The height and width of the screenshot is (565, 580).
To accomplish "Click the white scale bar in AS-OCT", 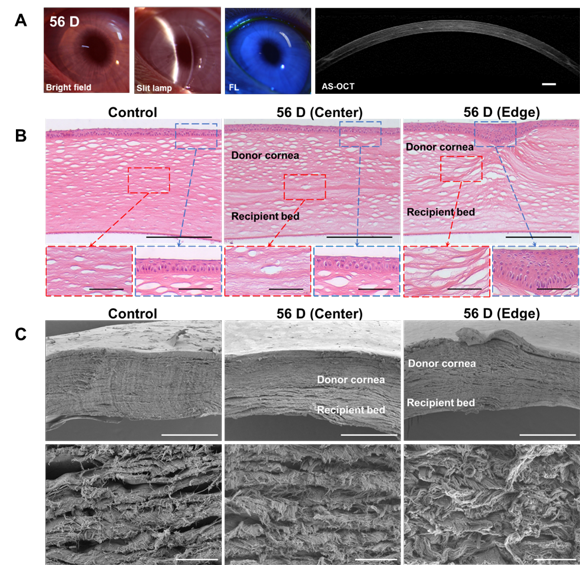I will coord(549,84).
